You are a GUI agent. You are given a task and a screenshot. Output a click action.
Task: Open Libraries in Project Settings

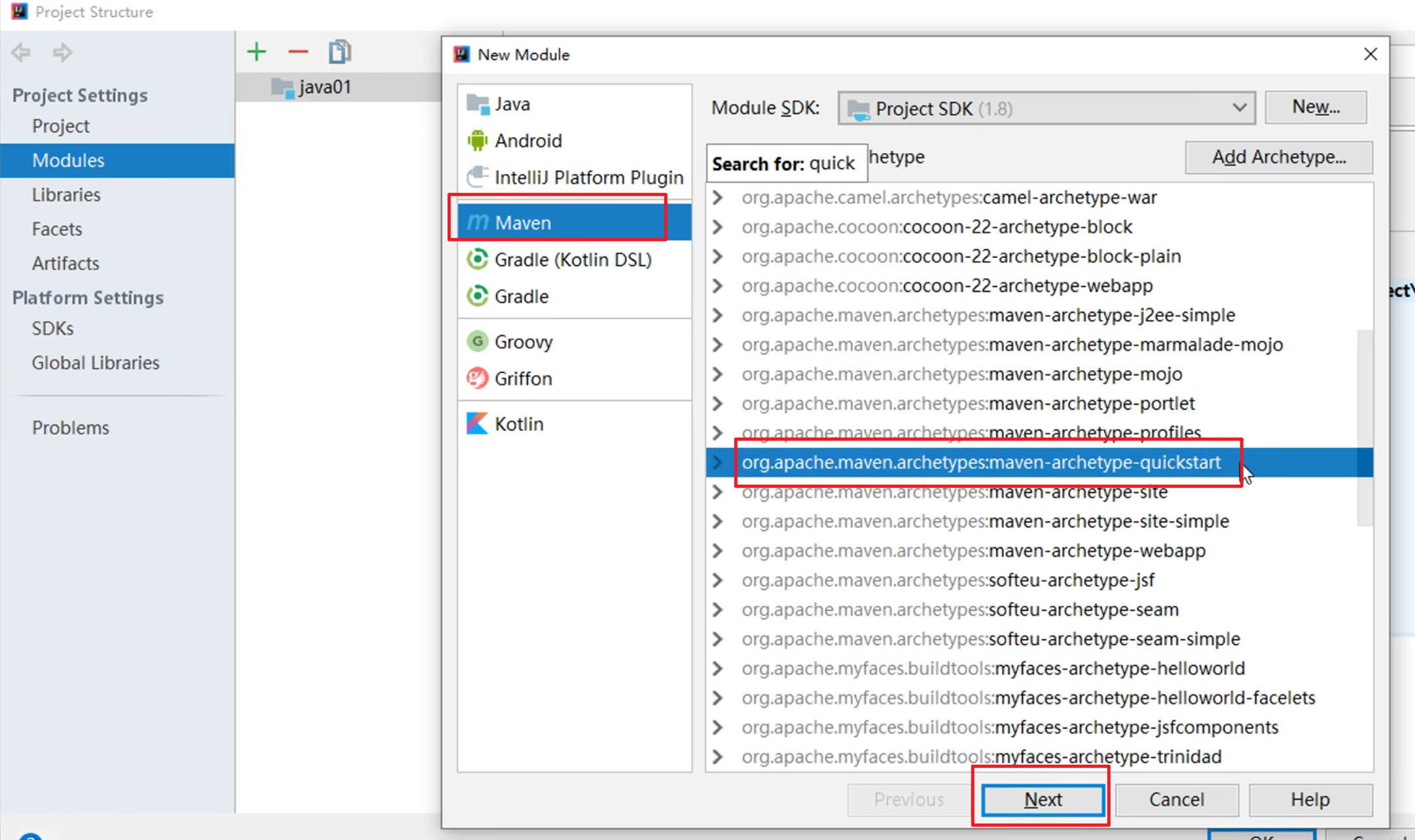(66, 195)
